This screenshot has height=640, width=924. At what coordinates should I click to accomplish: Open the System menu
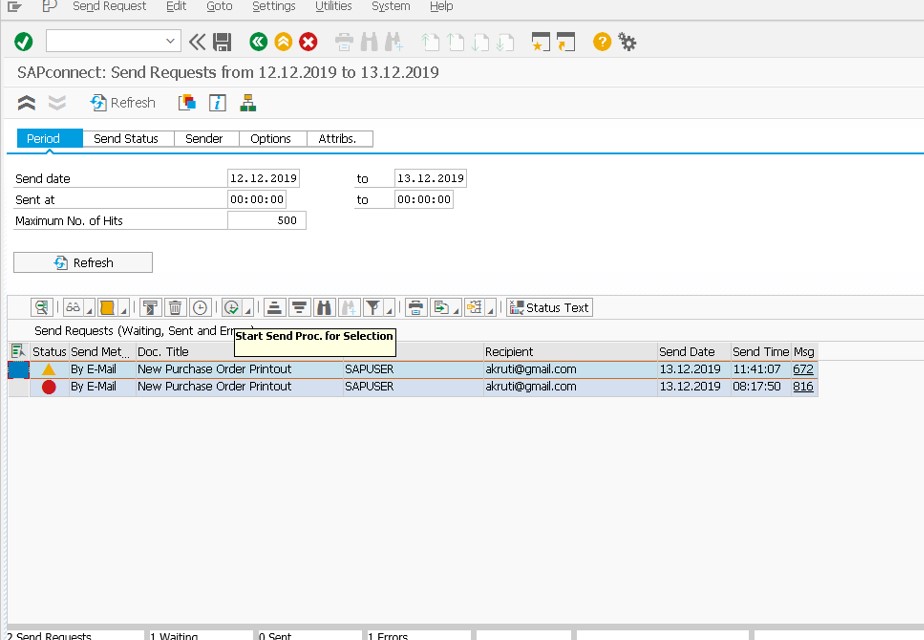pyautogui.click(x=391, y=6)
